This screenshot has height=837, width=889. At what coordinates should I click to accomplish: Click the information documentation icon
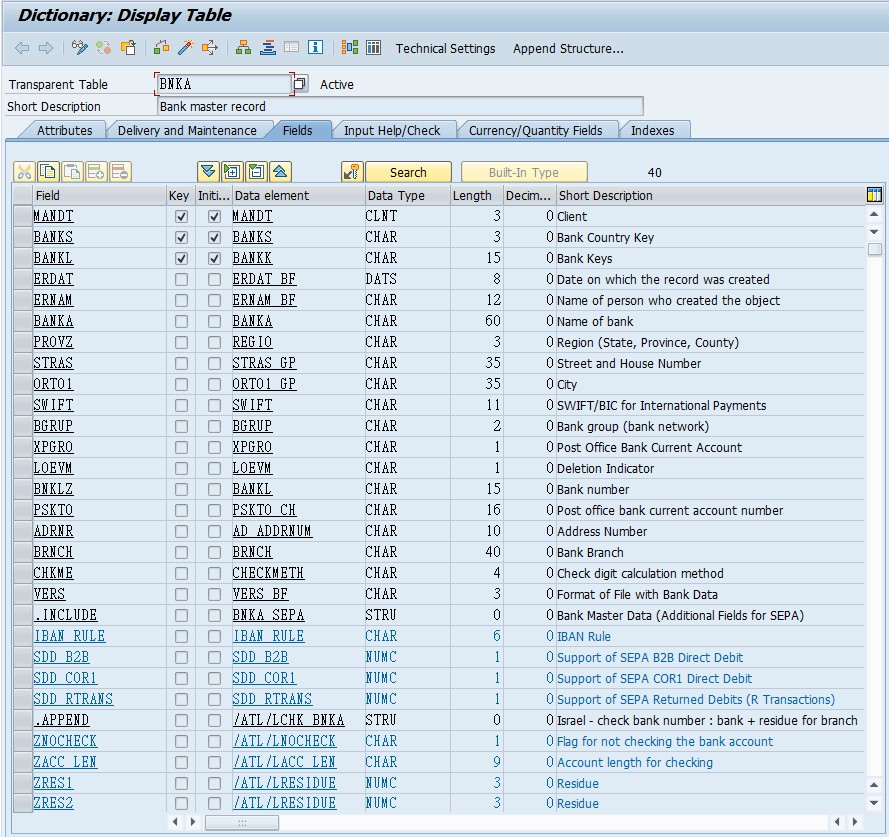[315, 47]
